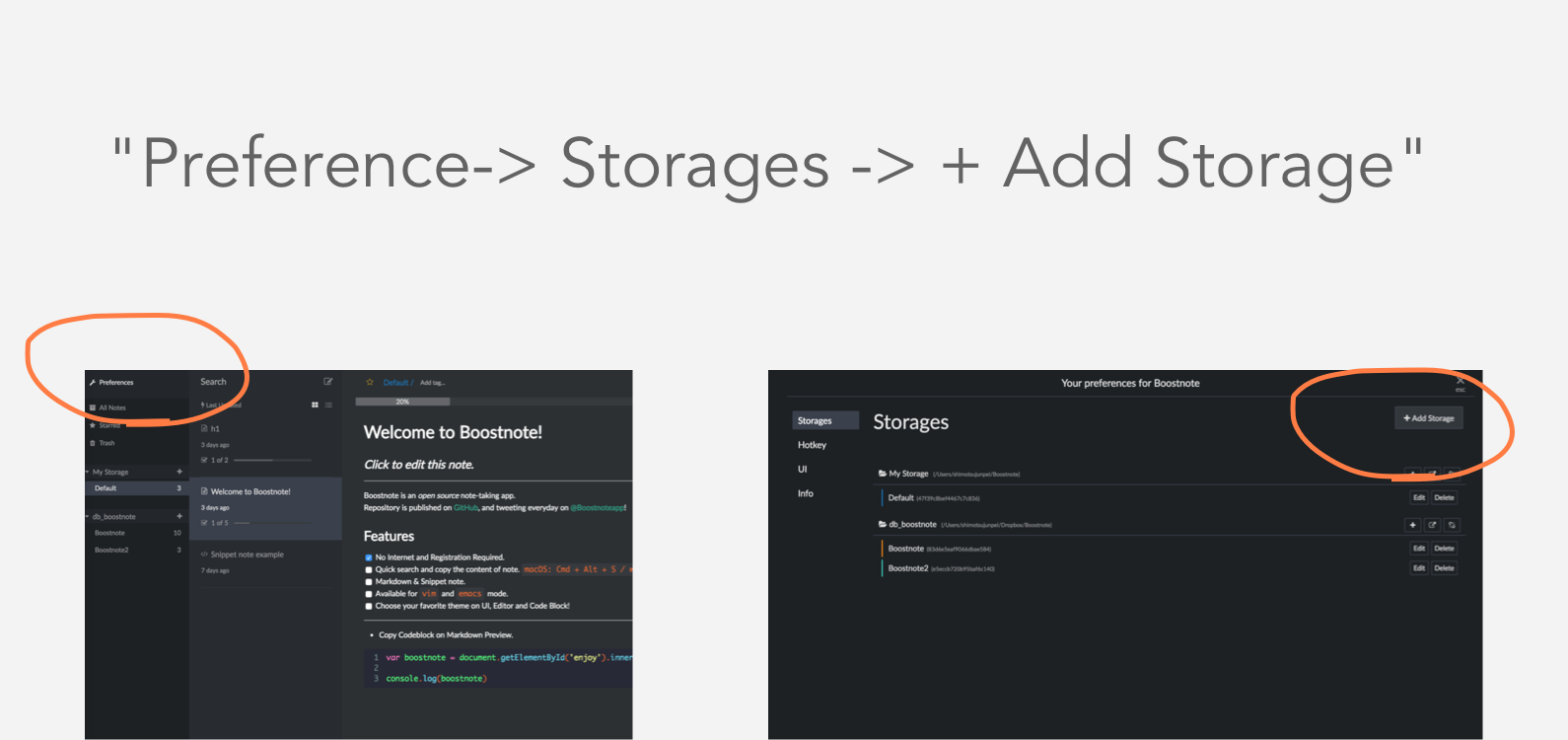Check 'Available for vim and emacs mode' box
The width and height of the screenshot is (1568, 740).
(x=369, y=594)
